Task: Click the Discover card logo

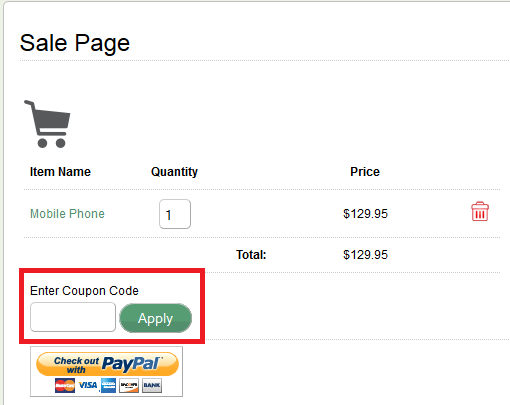Action: coord(129,386)
